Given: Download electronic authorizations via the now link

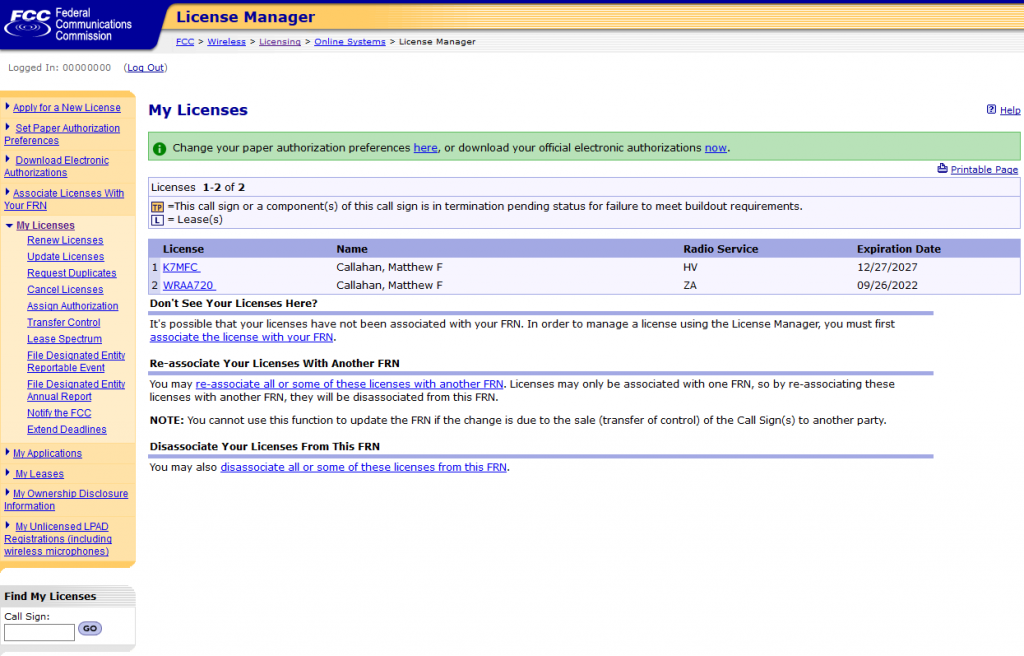Looking at the screenshot, I should [715, 147].
